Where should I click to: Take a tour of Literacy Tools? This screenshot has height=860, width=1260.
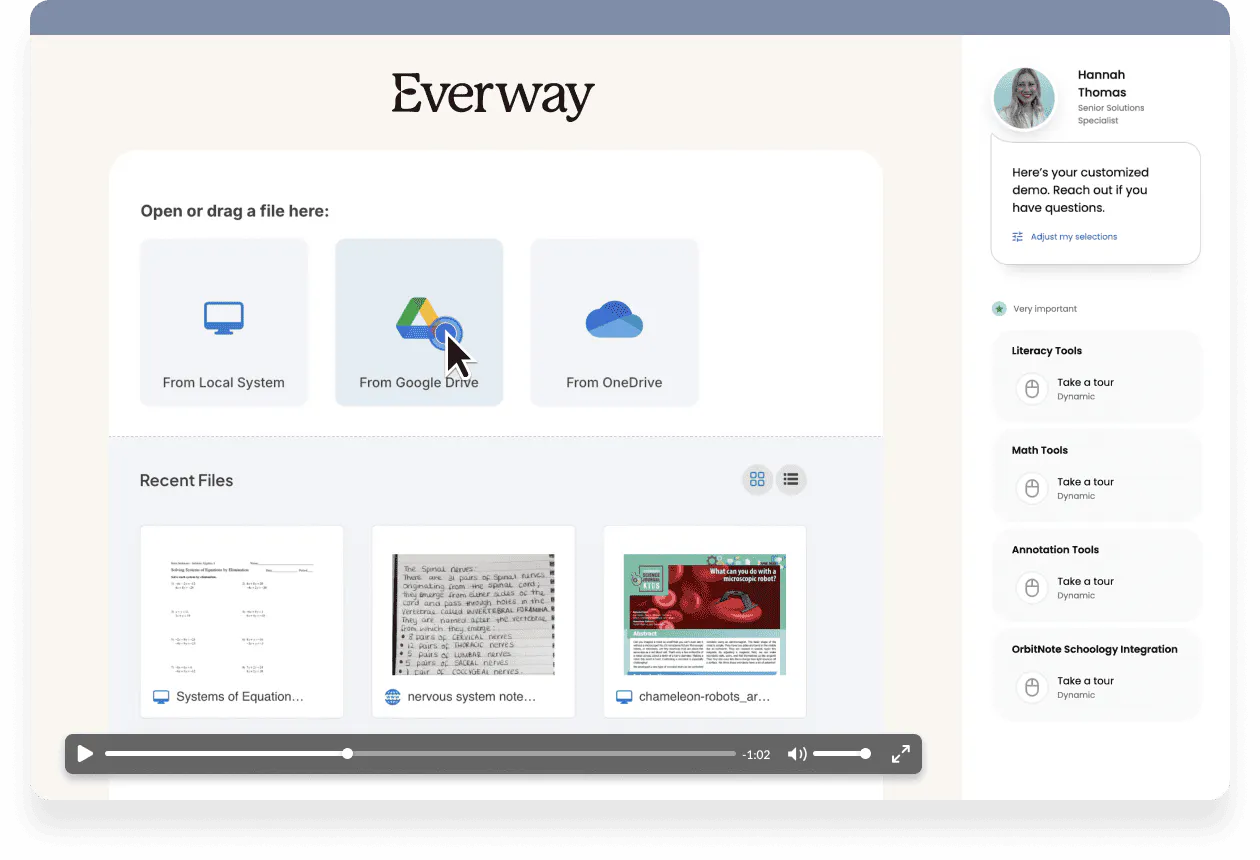(x=1085, y=382)
